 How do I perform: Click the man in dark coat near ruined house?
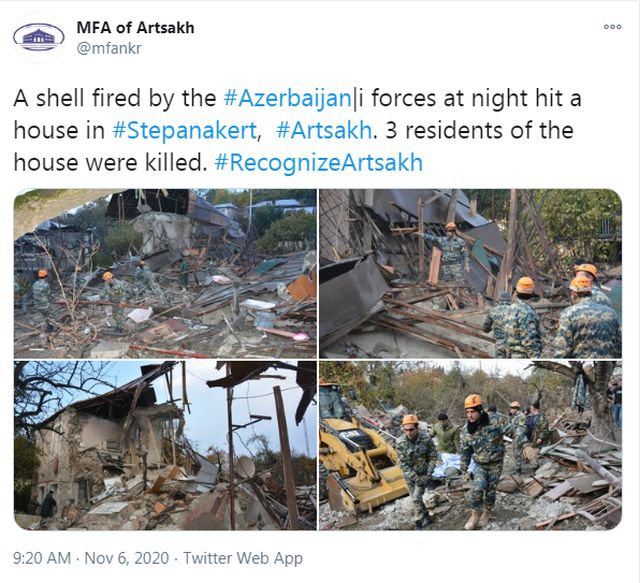(48, 508)
